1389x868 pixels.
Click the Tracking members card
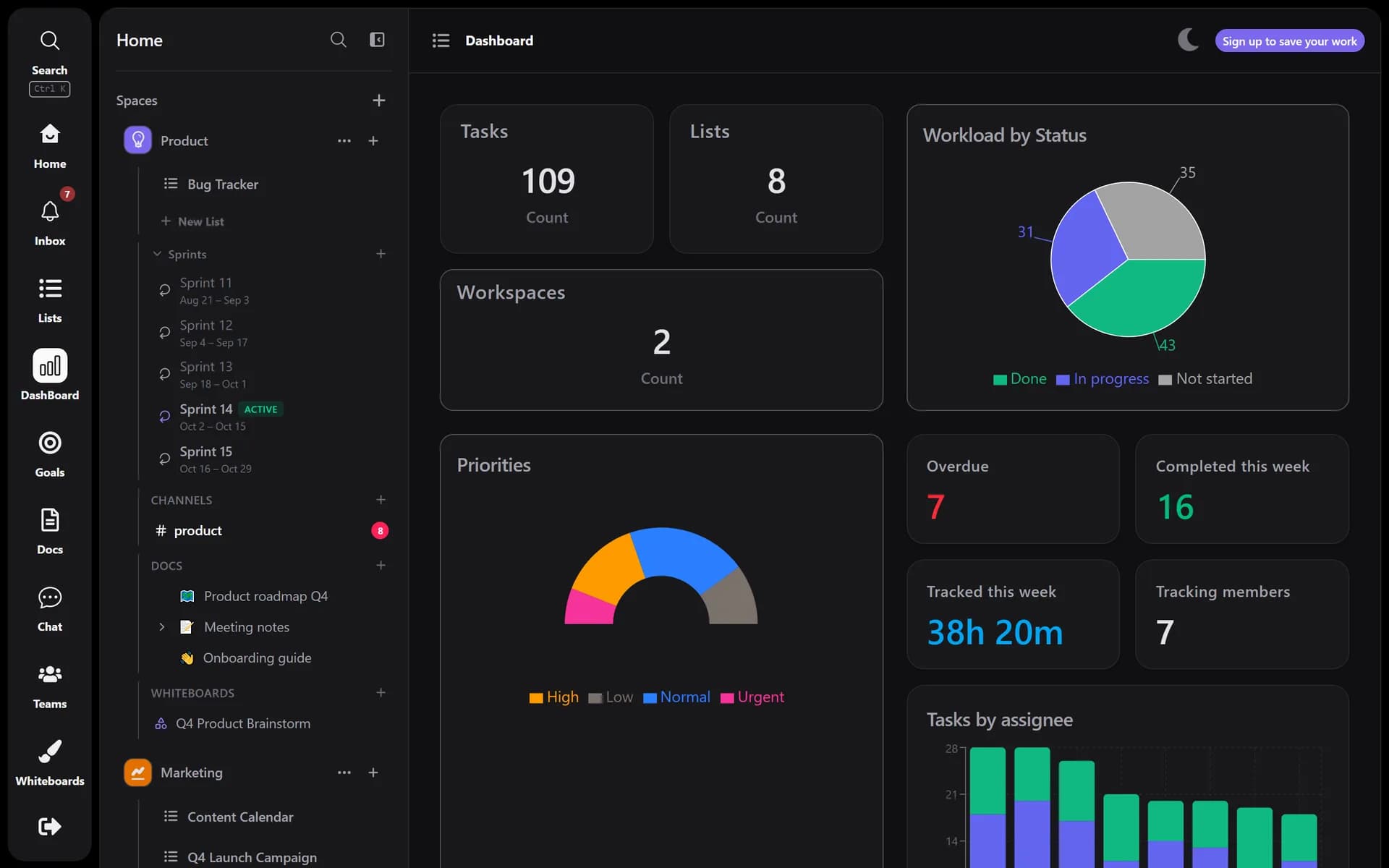(x=1241, y=614)
